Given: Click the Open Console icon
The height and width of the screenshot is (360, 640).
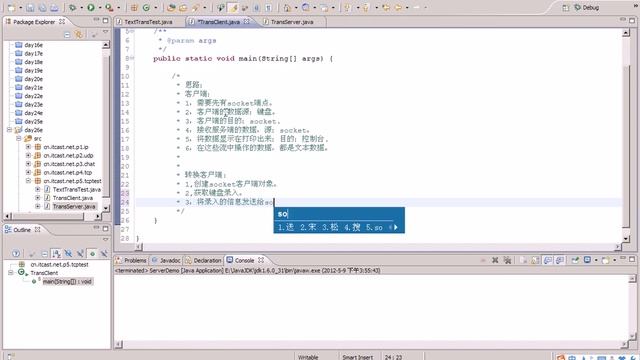Looking at the screenshot, I should tap(606, 260).
